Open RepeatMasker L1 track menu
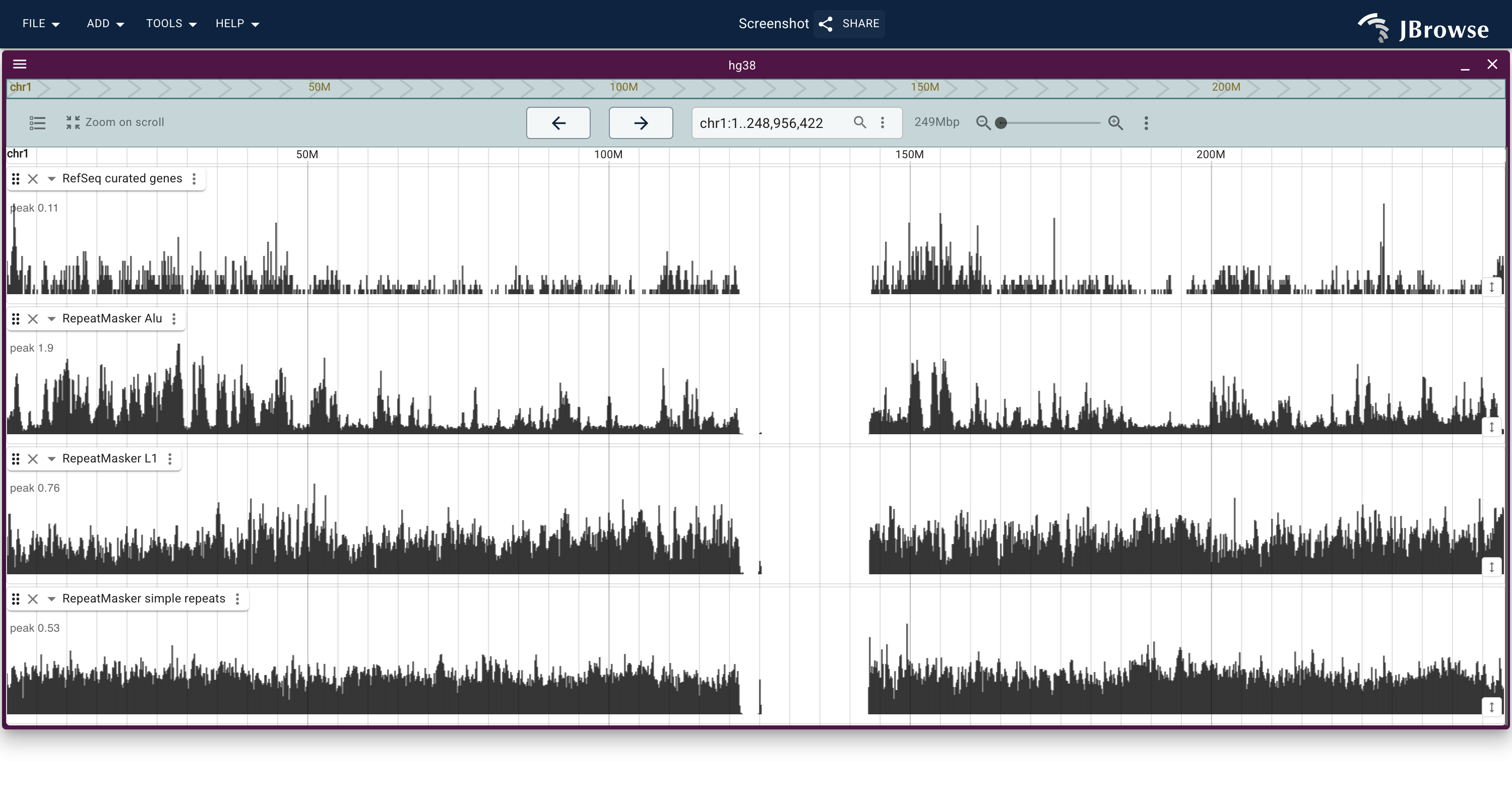Image resolution: width=1512 pixels, height=806 pixels. pyautogui.click(x=170, y=459)
